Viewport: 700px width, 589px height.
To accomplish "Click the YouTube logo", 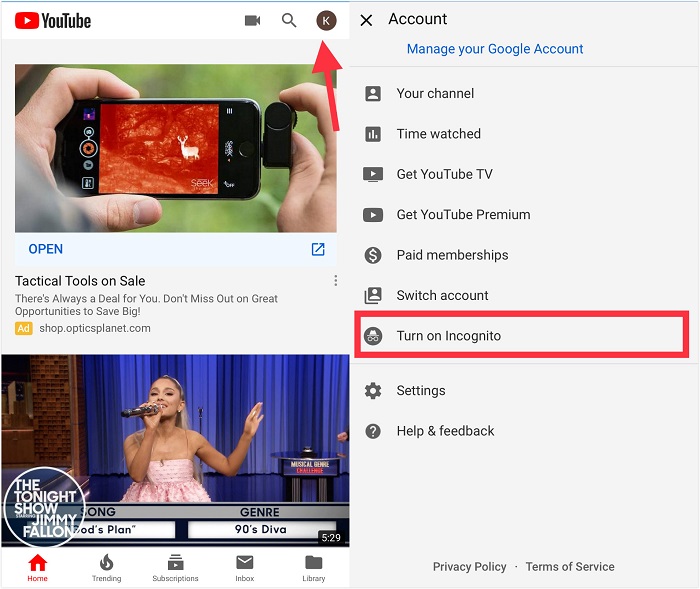I will tap(53, 21).
